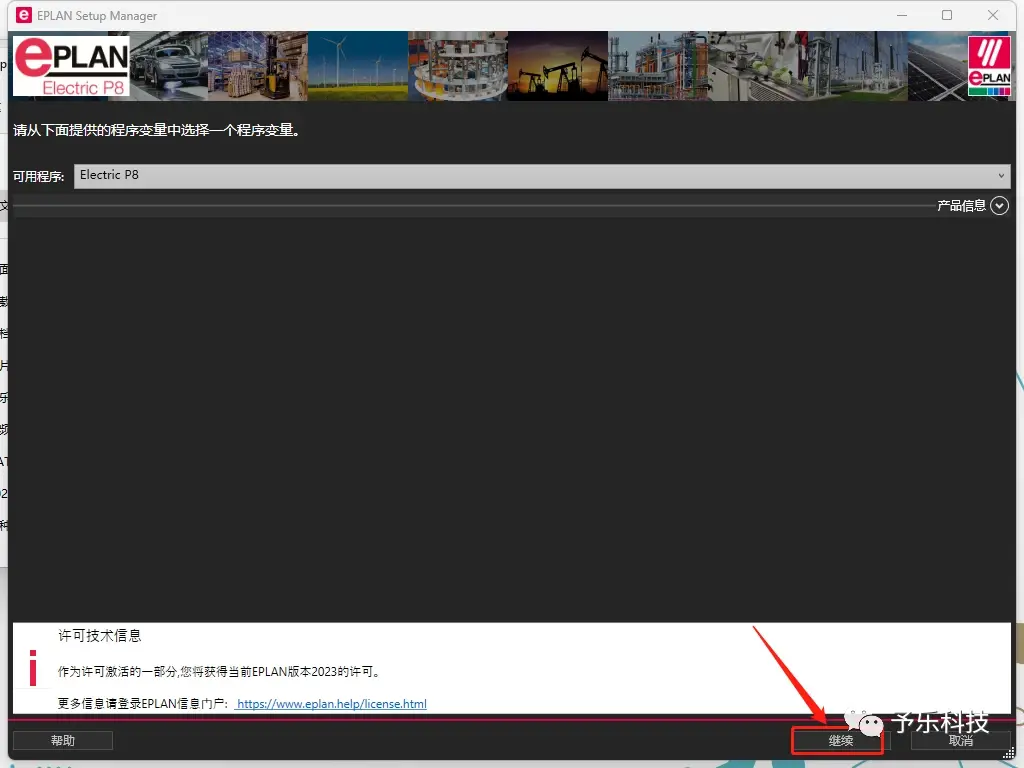Click the solar panel banner image

coord(937,66)
